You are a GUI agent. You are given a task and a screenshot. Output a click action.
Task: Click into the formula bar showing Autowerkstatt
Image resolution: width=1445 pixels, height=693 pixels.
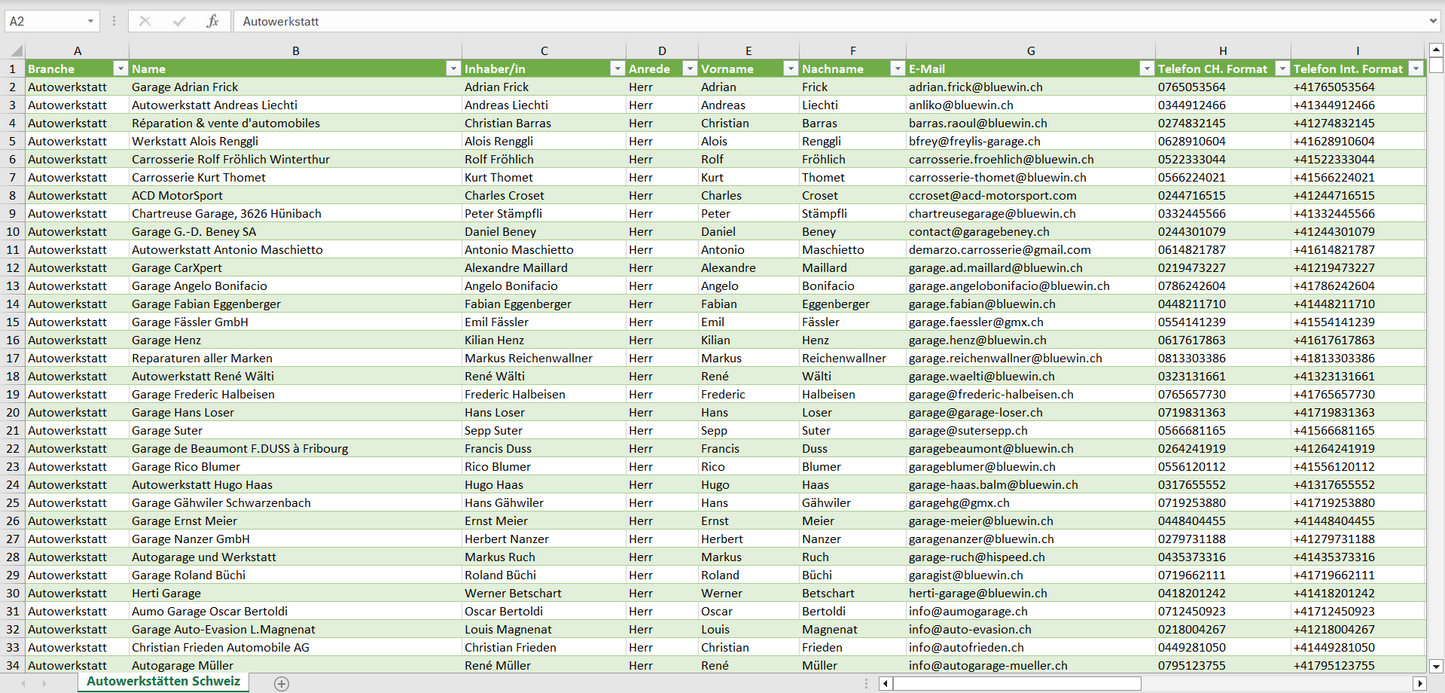pos(800,21)
